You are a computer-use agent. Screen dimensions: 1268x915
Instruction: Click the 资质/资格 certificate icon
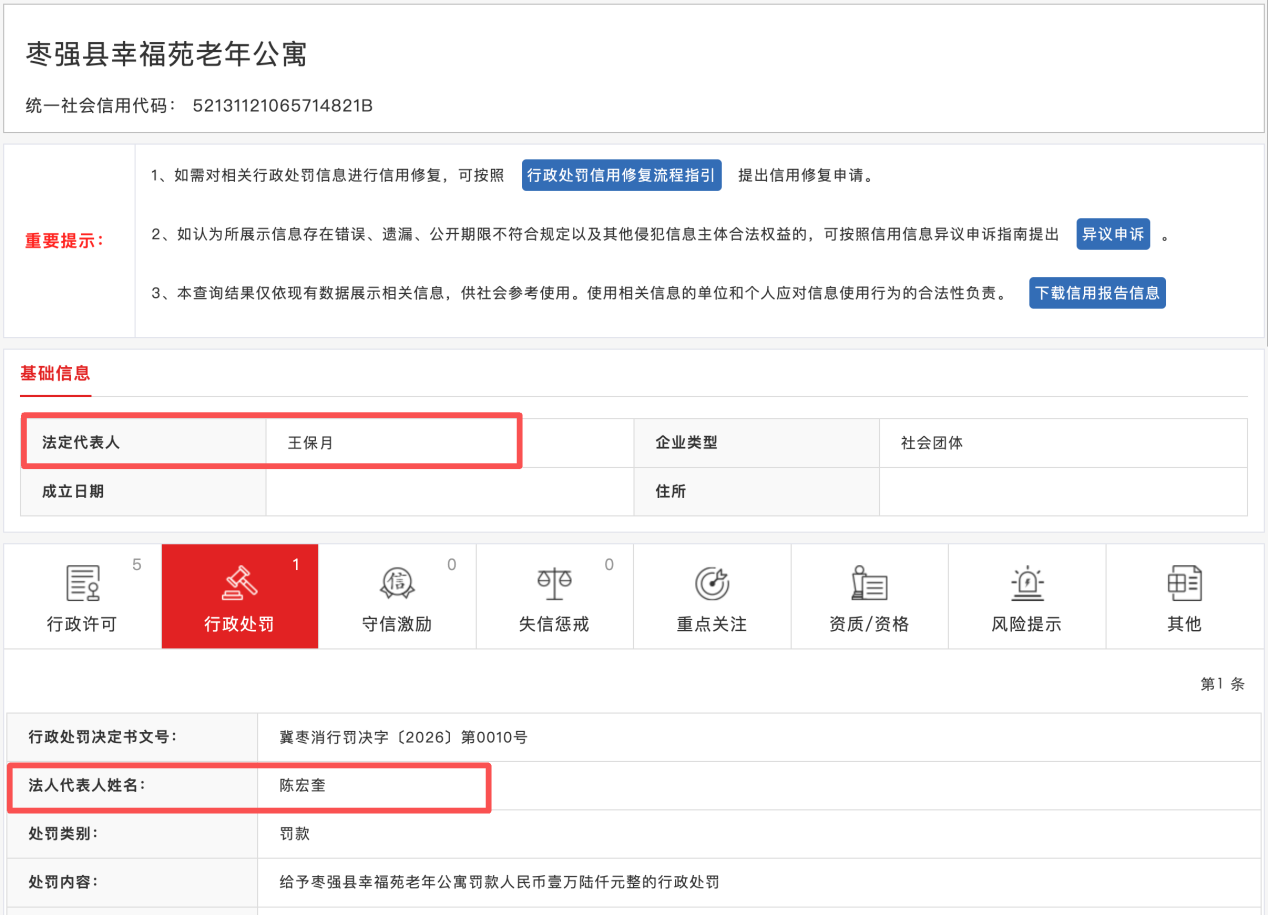pos(868,583)
